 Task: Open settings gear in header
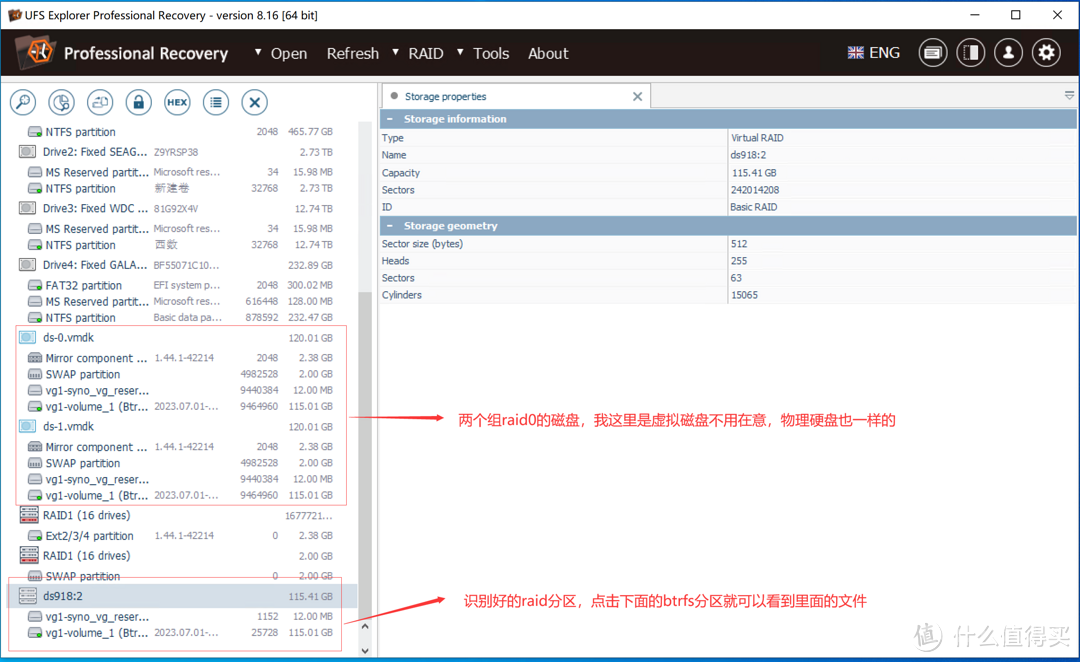click(1046, 53)
